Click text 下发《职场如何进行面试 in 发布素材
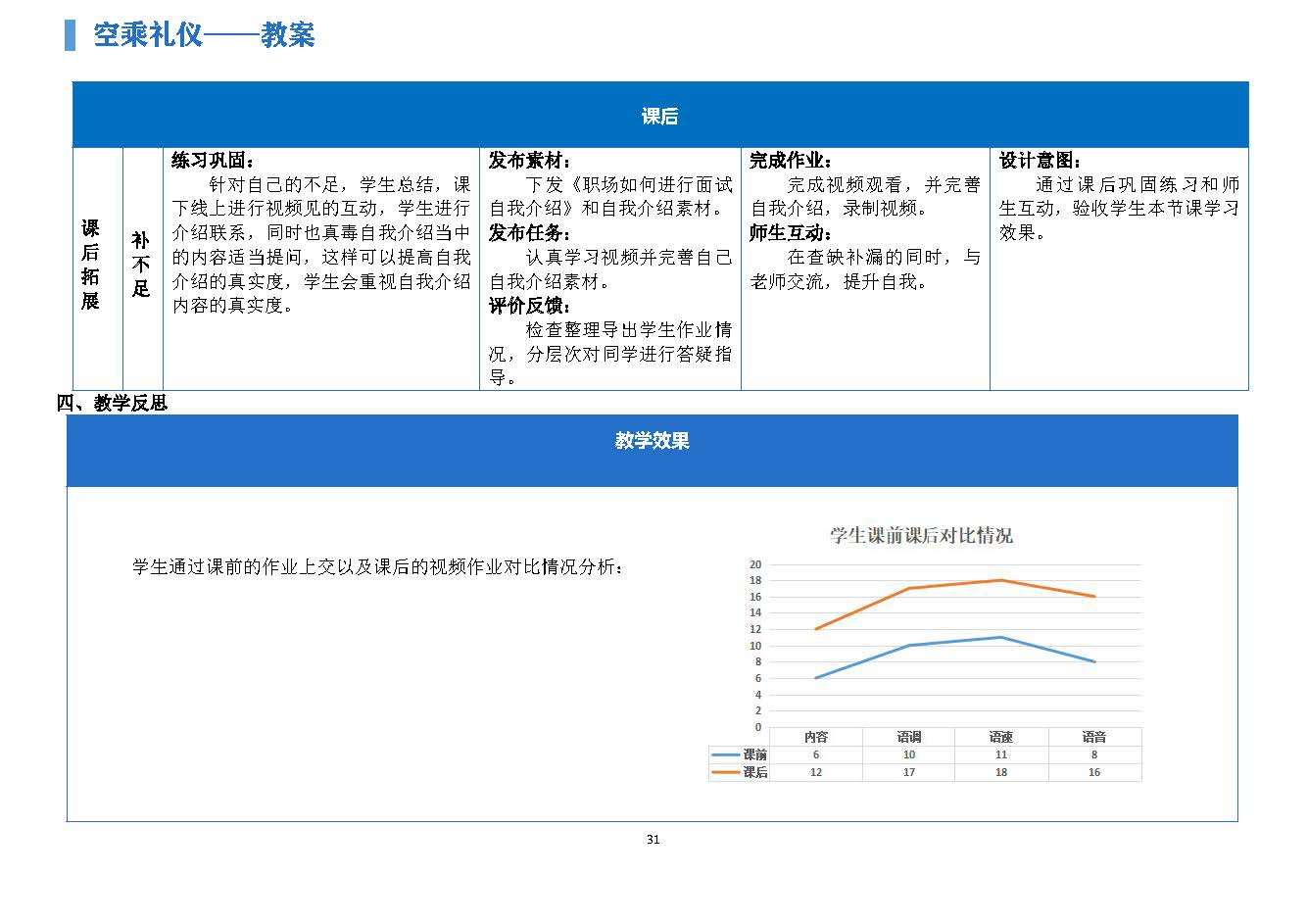 [x=629, y=184]
